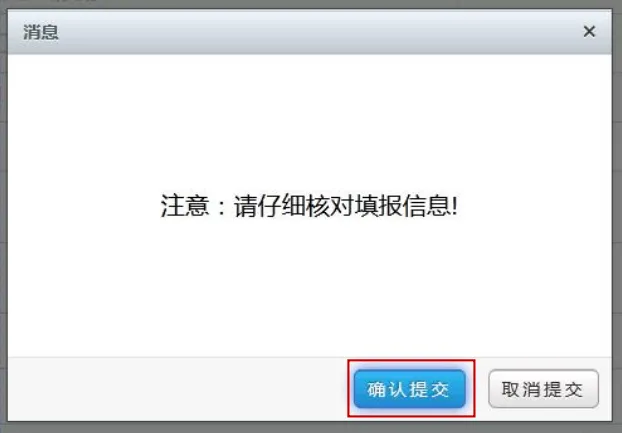Click the empty white area below the message
622x433 pixels.
[309, 289]
